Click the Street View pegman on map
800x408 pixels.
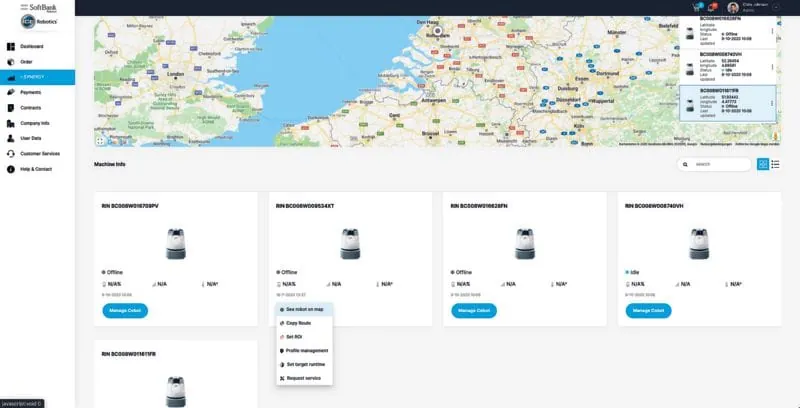774,134
